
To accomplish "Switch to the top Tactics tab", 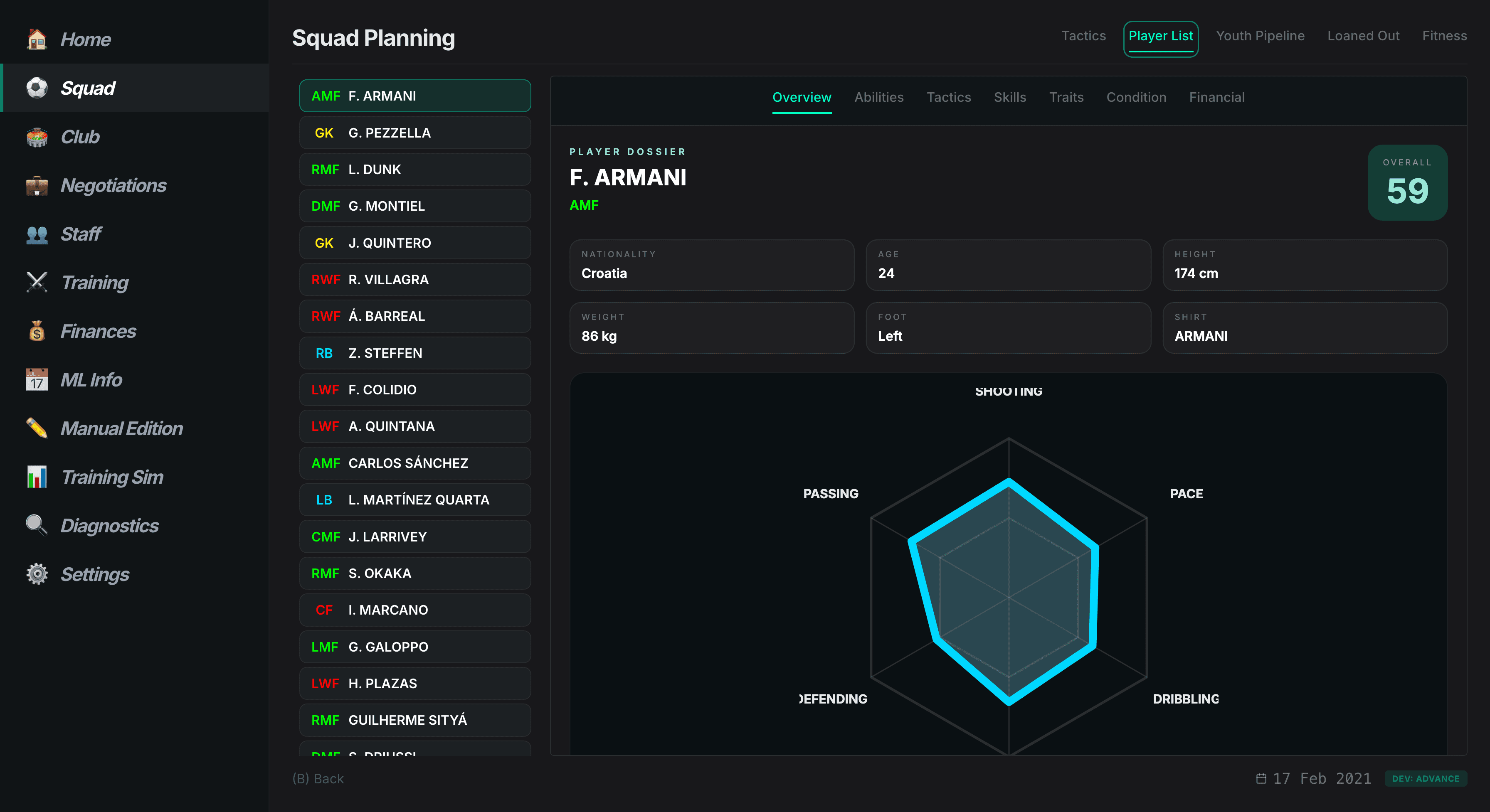I will point(1083,36).
